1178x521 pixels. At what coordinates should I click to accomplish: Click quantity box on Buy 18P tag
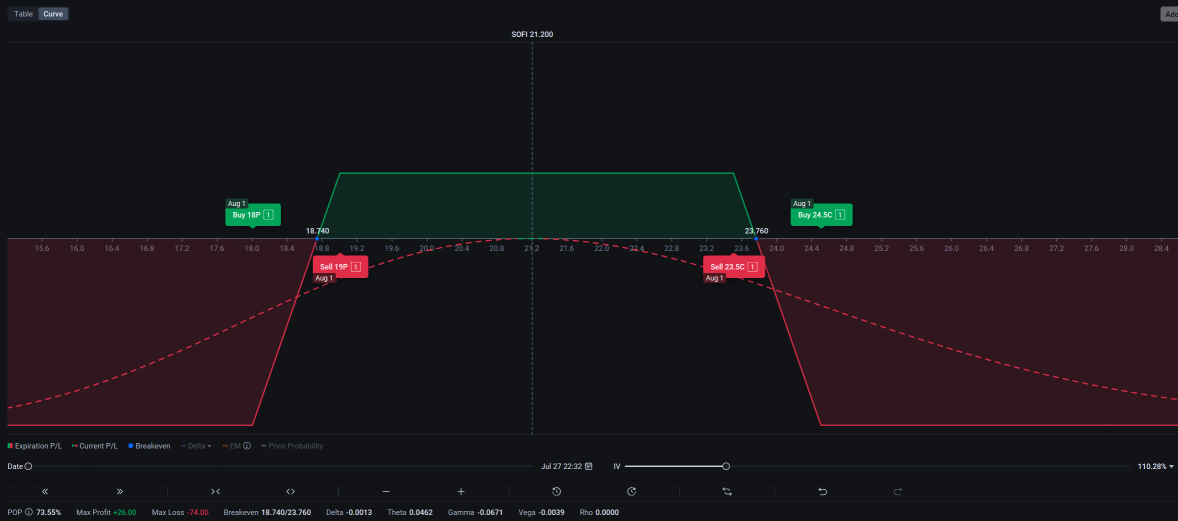[267, 215]
